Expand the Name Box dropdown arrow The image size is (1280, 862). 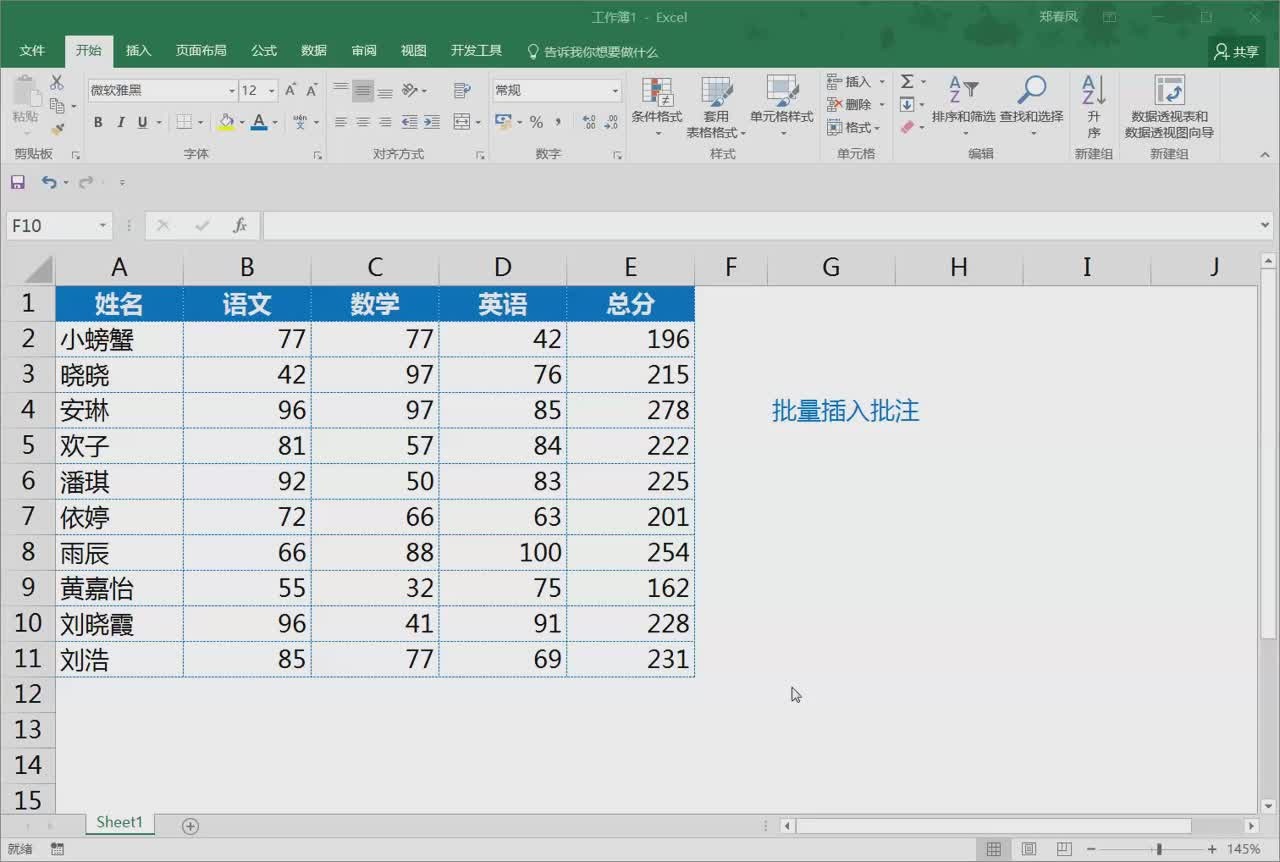coord(102,226)
